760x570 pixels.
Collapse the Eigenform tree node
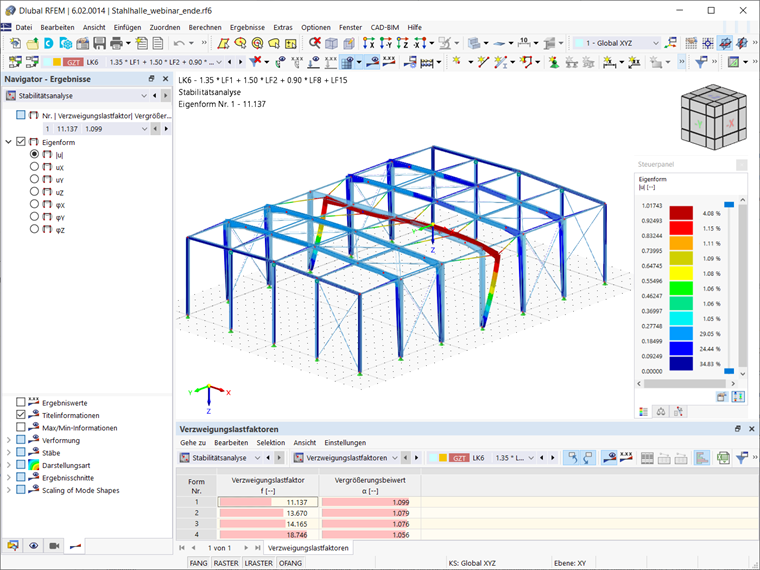(8, 142)
